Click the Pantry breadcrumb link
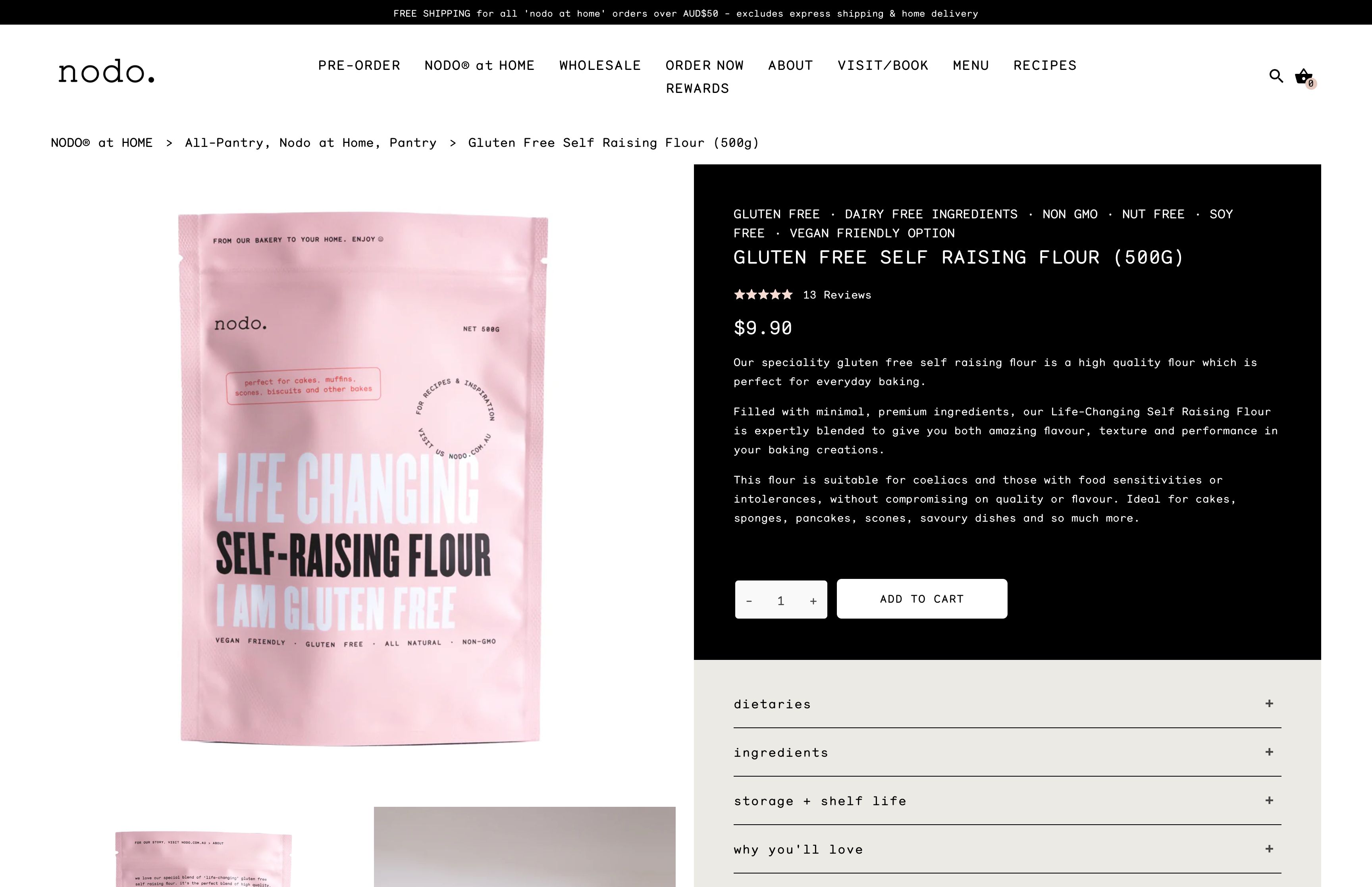The height and width of the screenshot is (887, 1372). [413, 143]
